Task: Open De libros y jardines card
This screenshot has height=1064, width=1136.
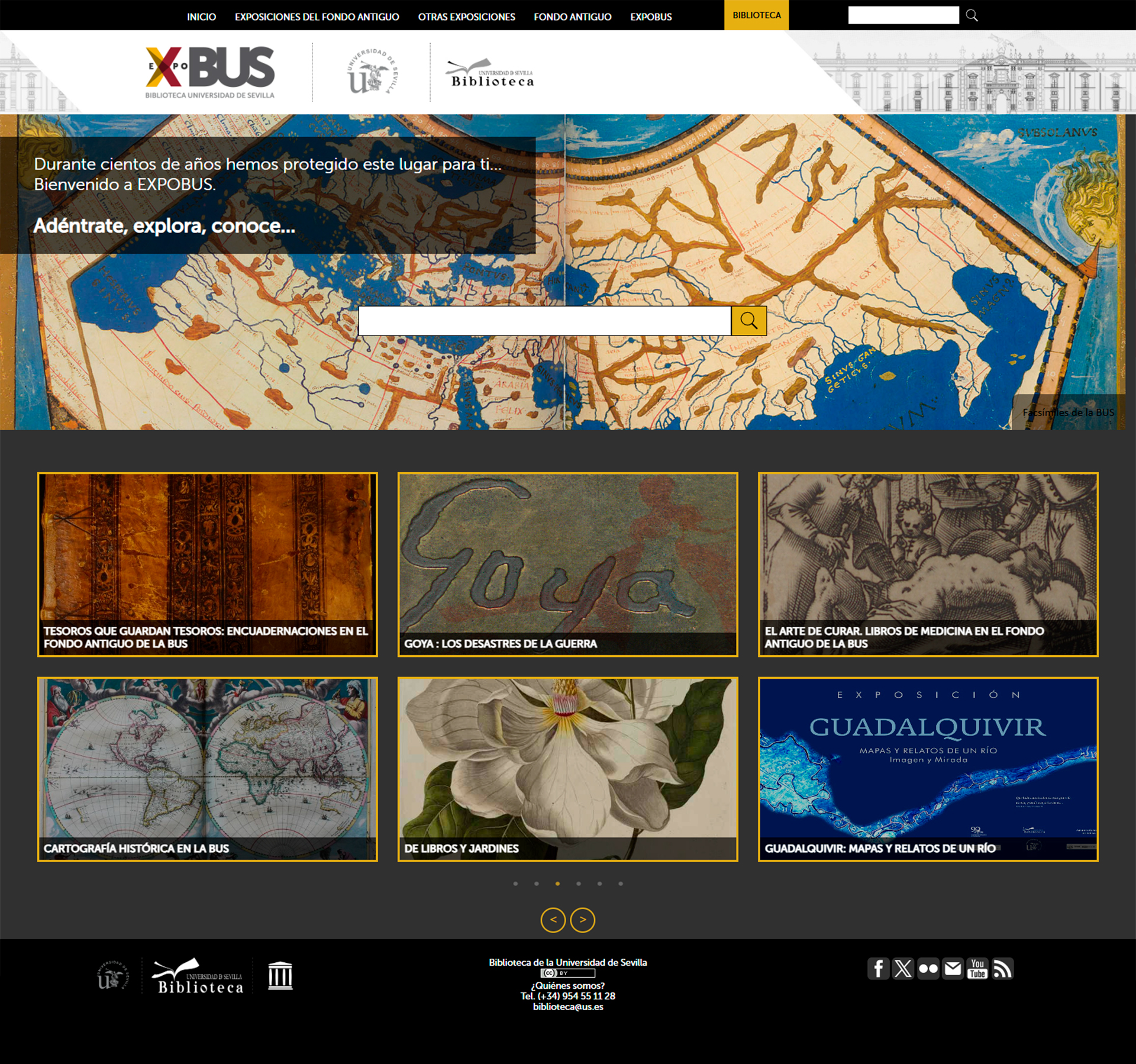Action: (567, 769)
